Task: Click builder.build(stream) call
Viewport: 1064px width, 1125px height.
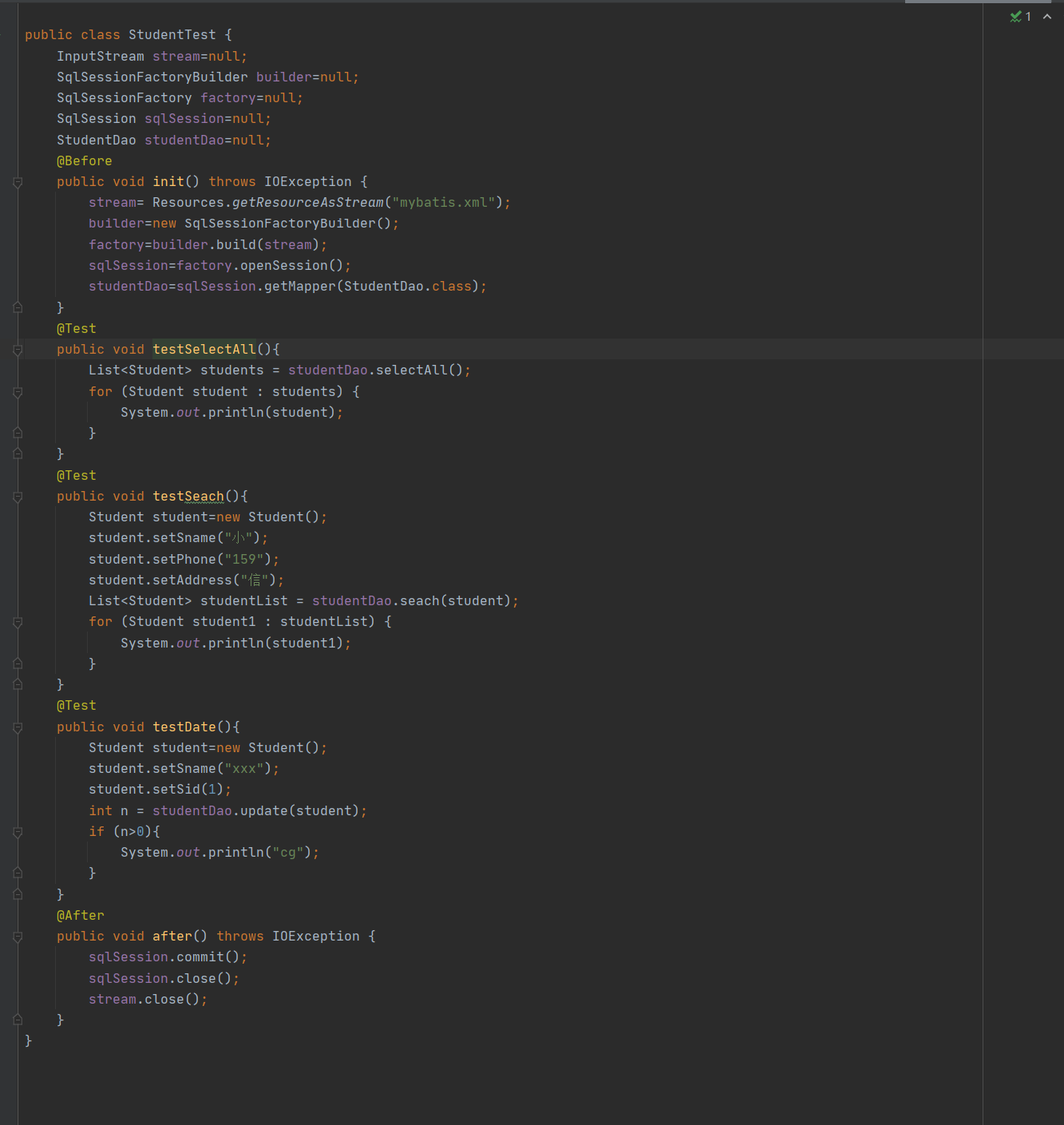Action: 236,245
